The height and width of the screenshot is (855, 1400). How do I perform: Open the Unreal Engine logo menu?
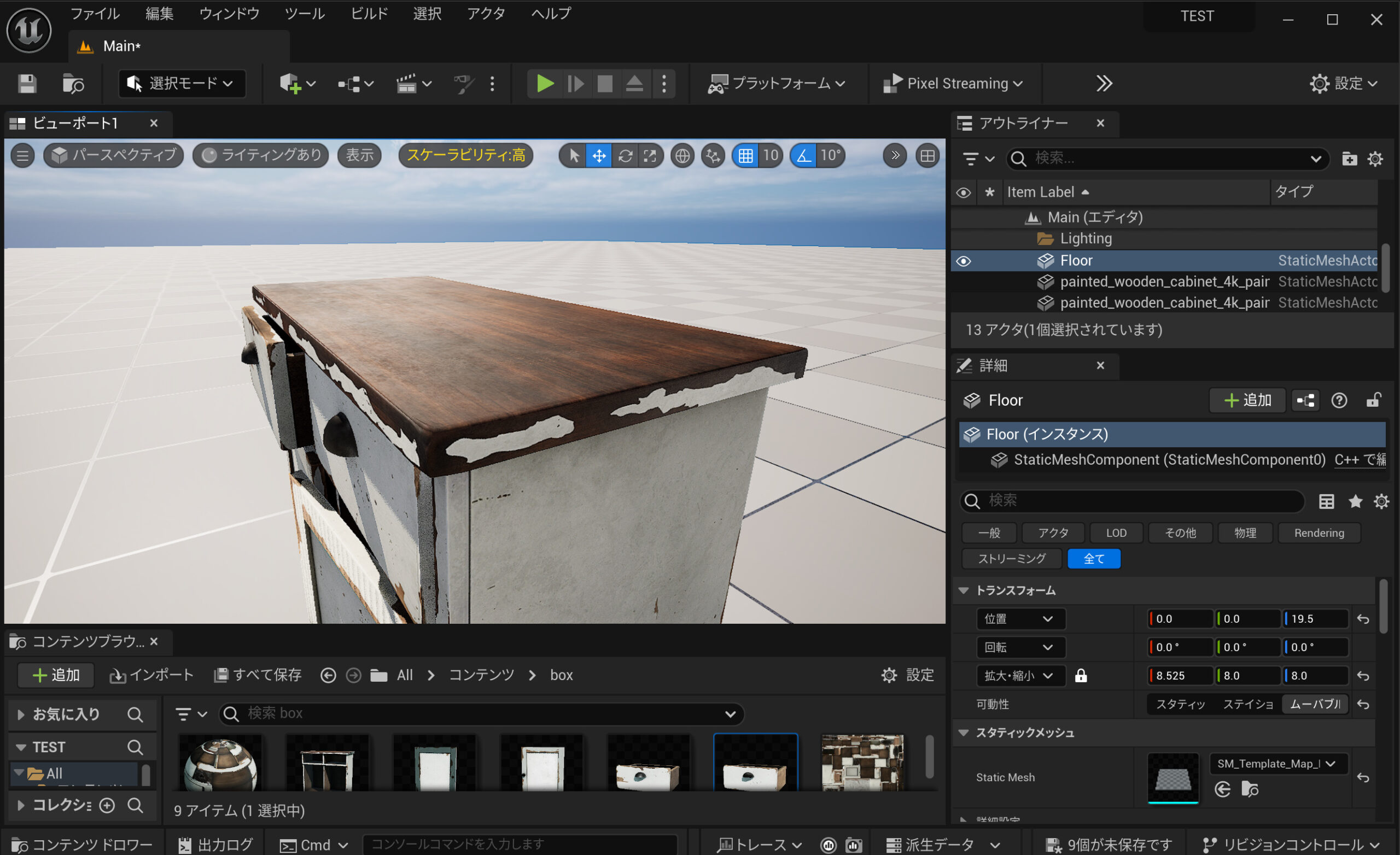tap(28, 30)
